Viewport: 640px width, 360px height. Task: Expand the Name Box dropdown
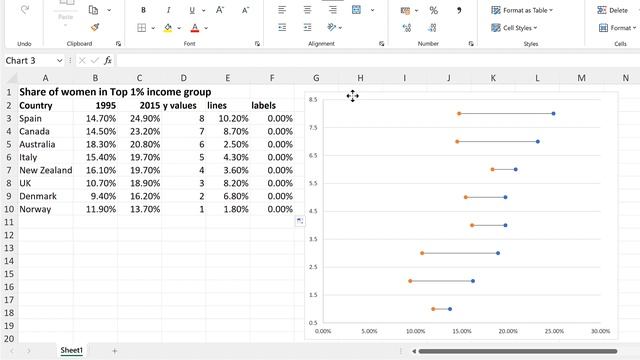point(60,60)
